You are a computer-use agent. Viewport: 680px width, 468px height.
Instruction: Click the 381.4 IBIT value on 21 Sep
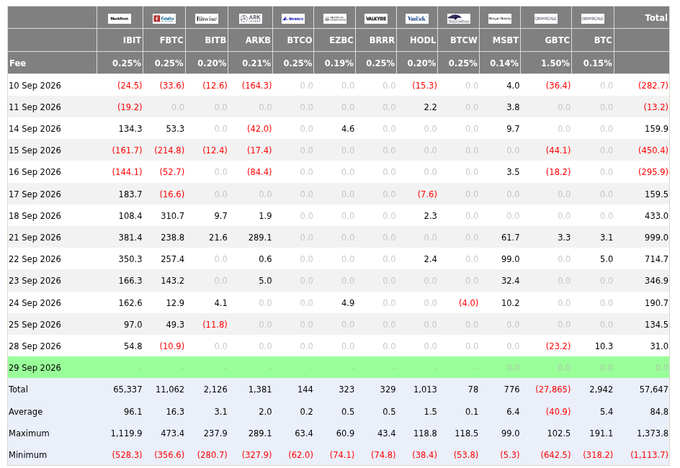pos(130,238)
